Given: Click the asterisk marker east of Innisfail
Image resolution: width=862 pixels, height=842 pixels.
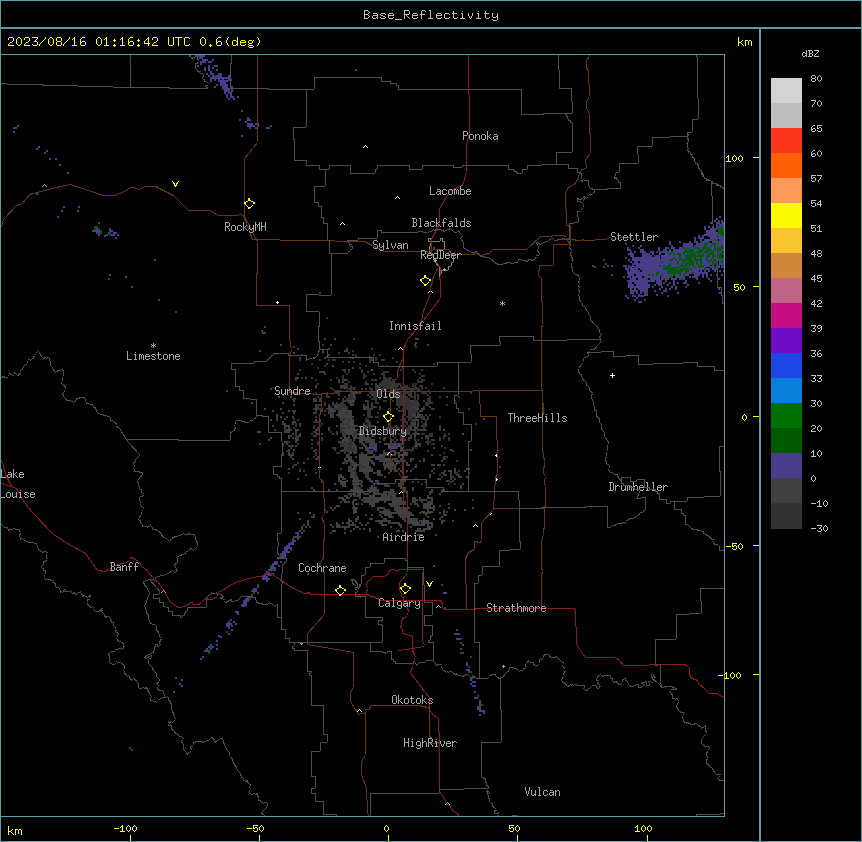Looking at the screenshot, I should coord(502,303).
